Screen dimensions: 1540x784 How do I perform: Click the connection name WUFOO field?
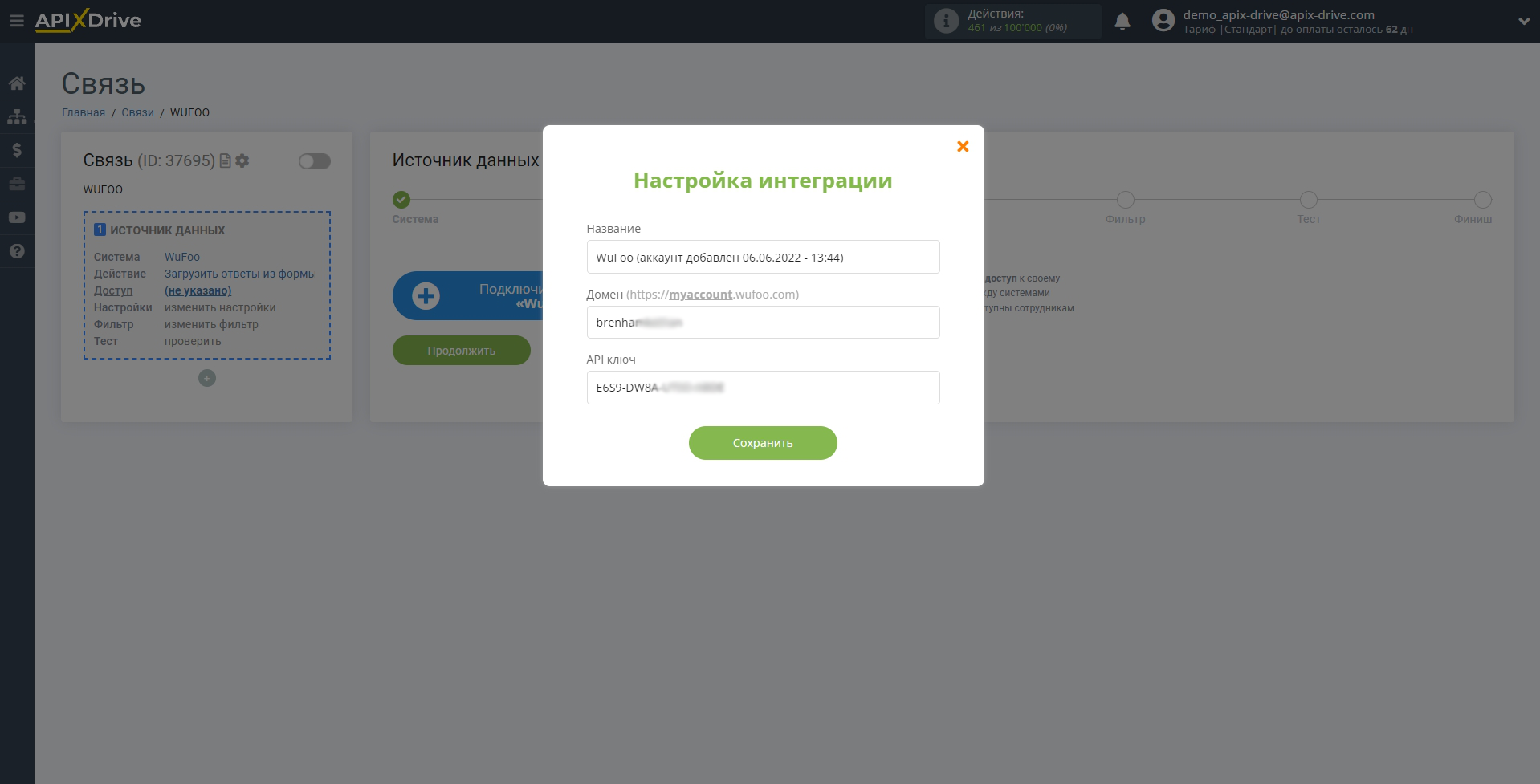207,189
